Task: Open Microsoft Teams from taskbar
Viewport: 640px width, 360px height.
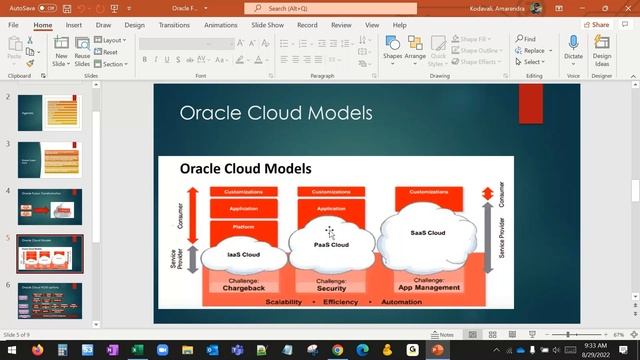Action: tap(238, 350)
